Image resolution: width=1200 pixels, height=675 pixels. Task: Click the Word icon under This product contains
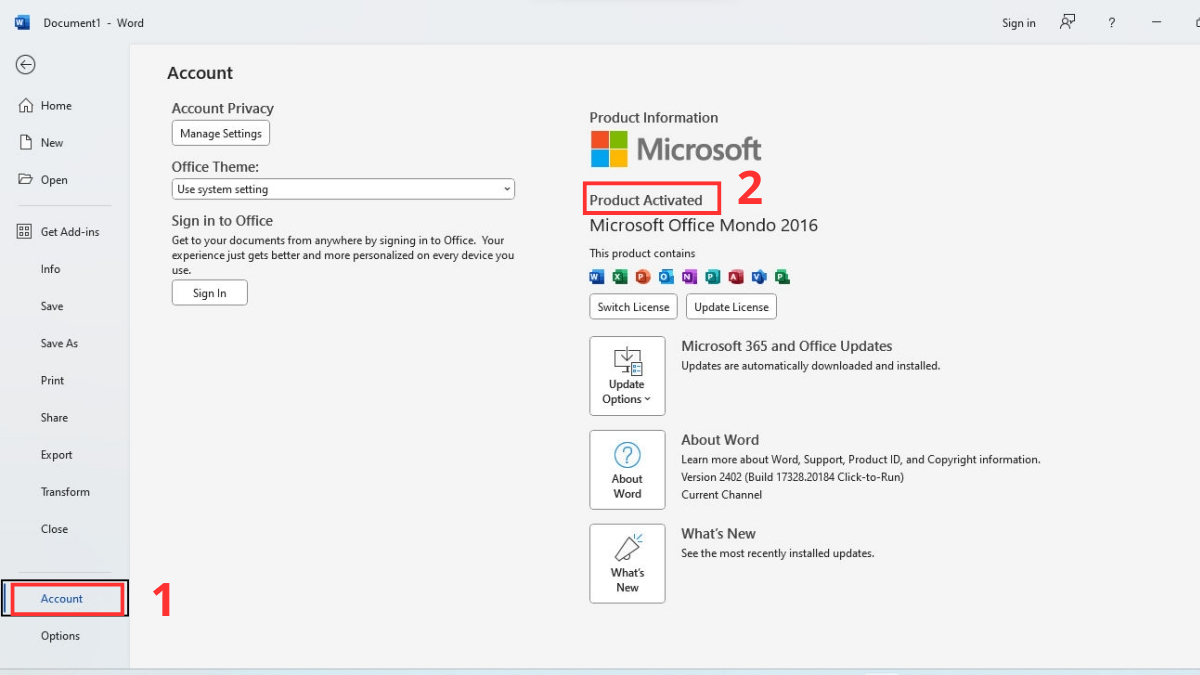[597, 277]
